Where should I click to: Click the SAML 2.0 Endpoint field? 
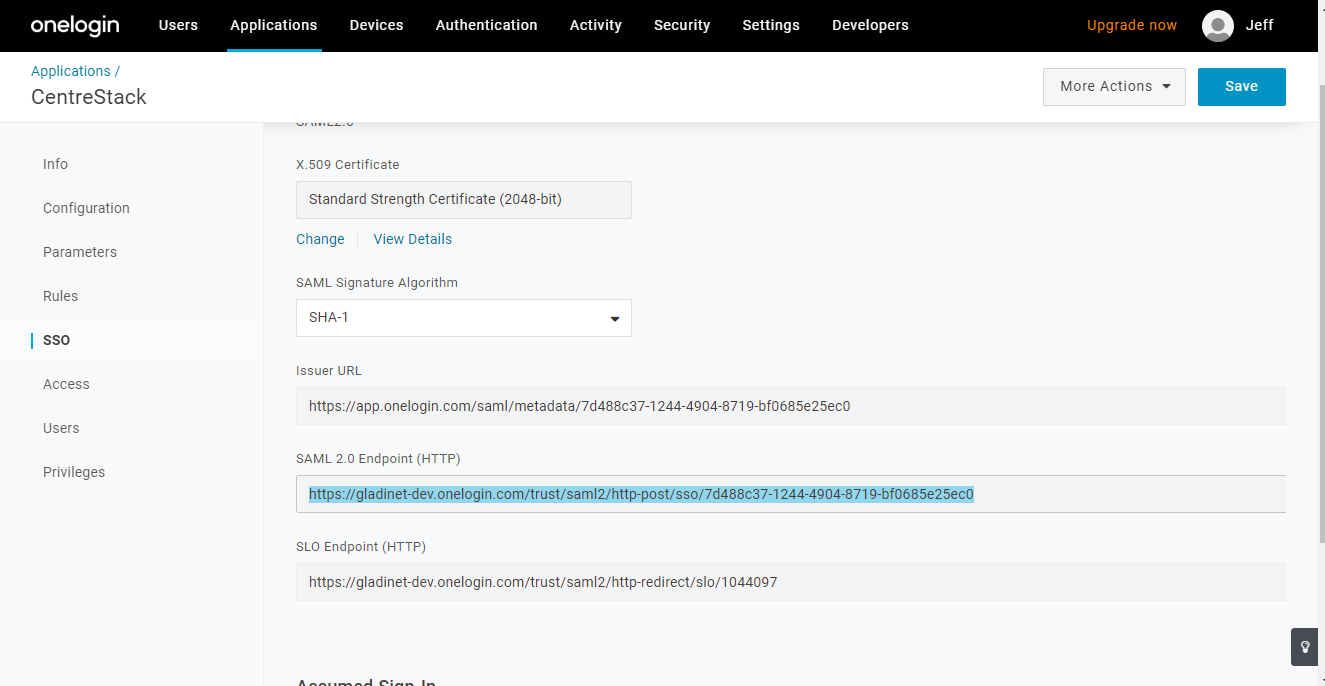(791, 494)
